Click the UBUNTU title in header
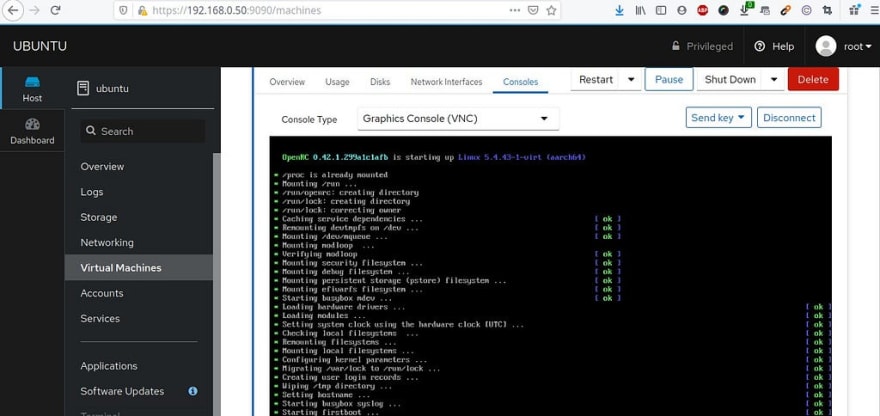880x416 pixels. pyautogui.click(x=40, y=47)
